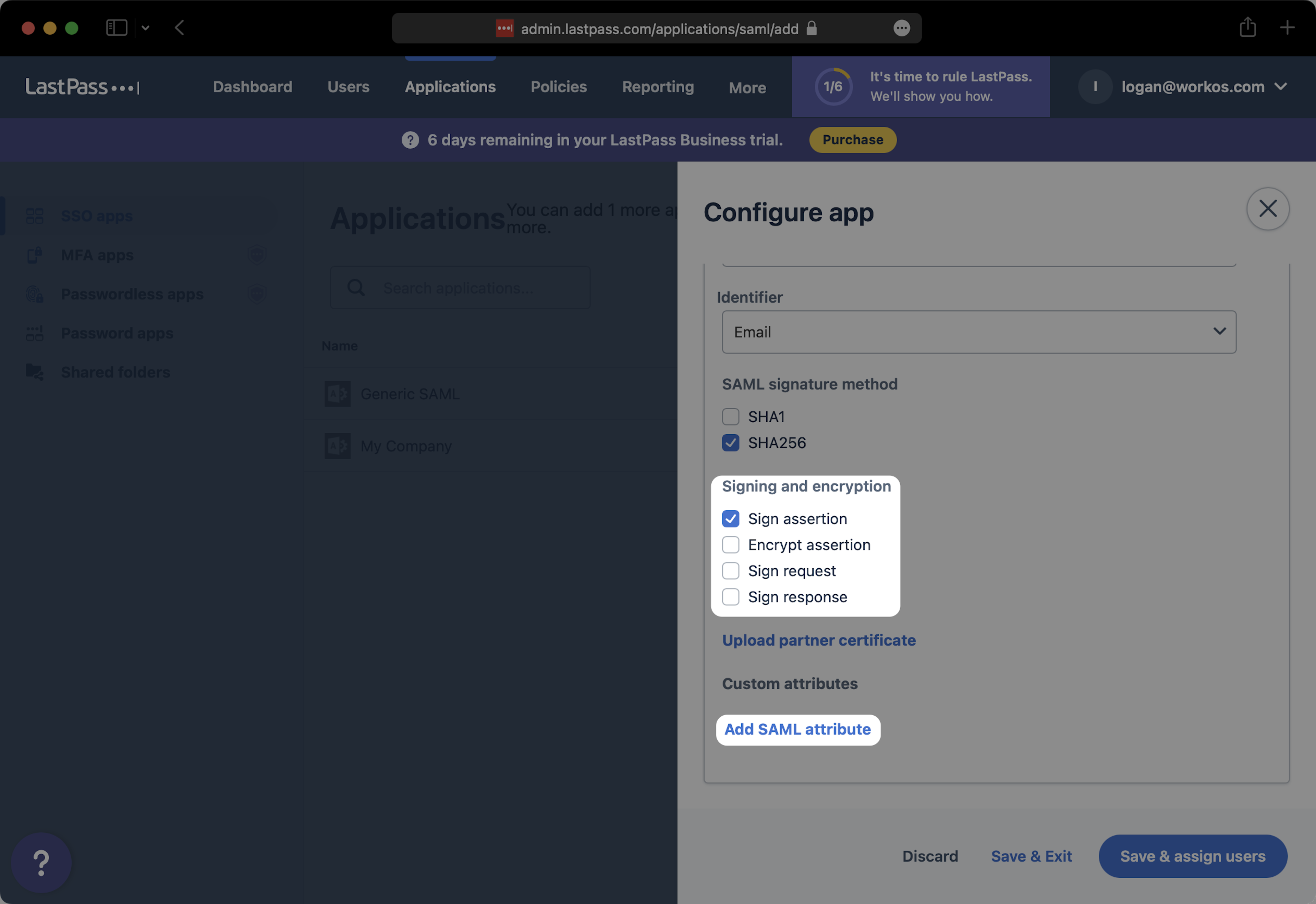
Task: Check the Encrypt assertion checkbox
Action: coord(730,545)
